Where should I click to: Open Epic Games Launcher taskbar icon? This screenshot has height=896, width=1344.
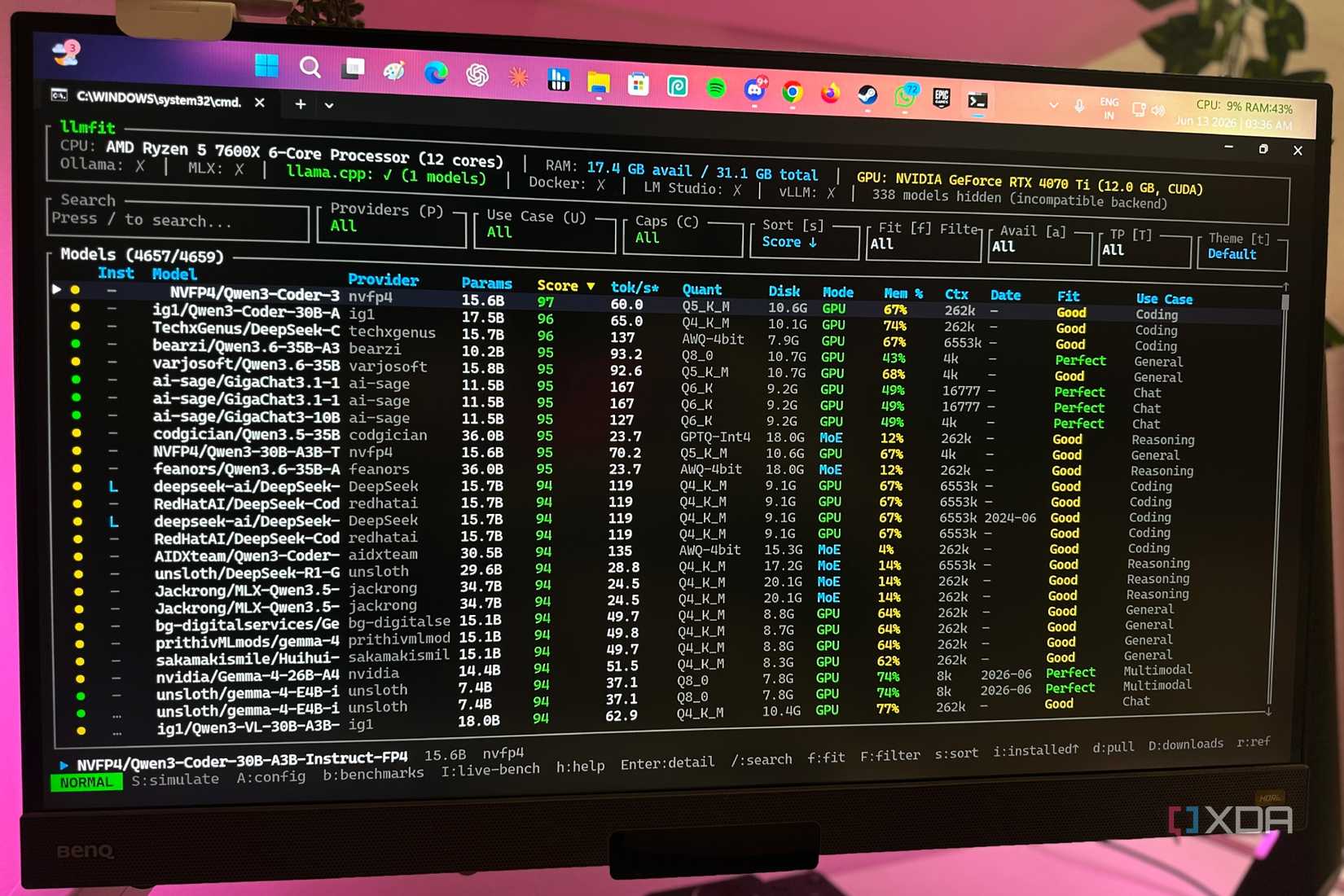942,99
